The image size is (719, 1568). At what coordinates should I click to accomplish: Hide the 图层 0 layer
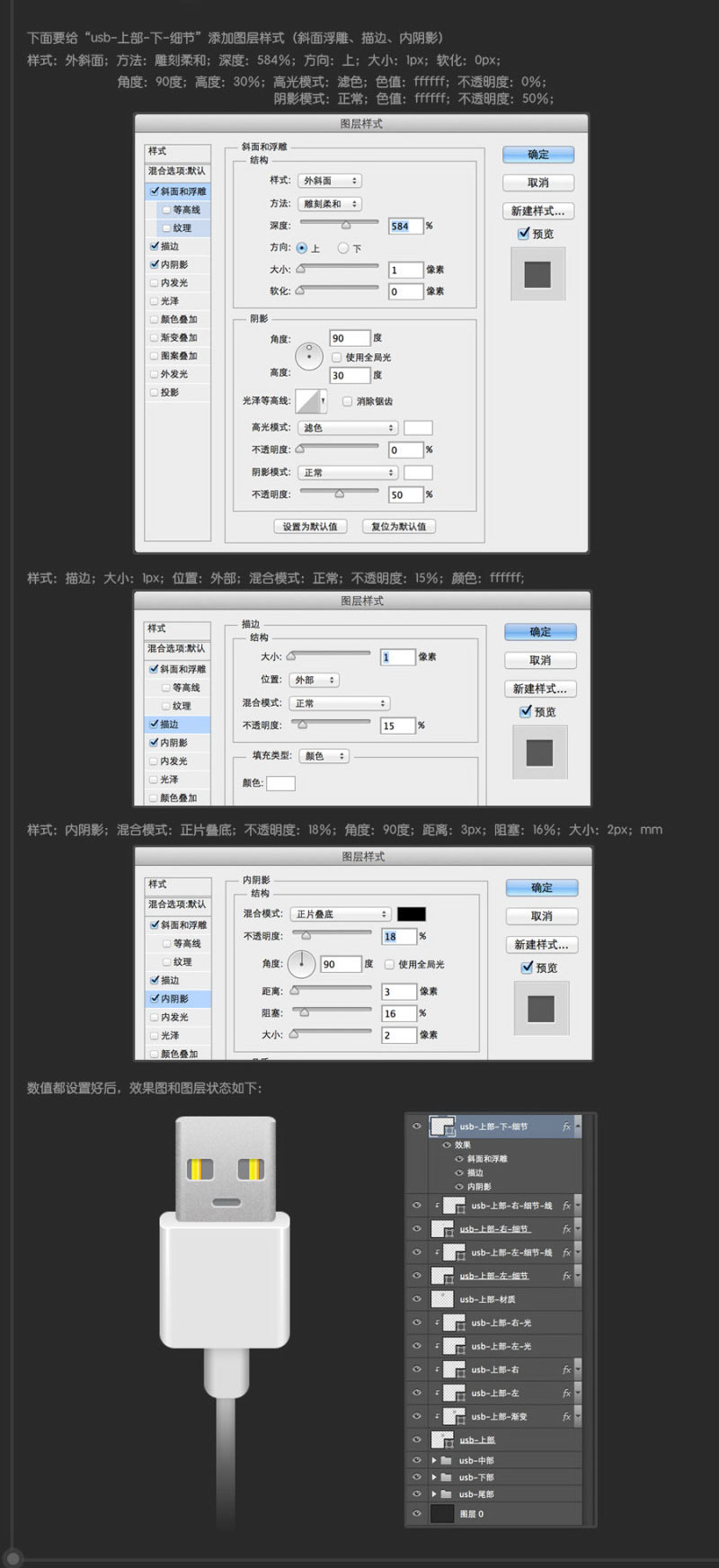pyautogui.click(x=416, y=1514)
